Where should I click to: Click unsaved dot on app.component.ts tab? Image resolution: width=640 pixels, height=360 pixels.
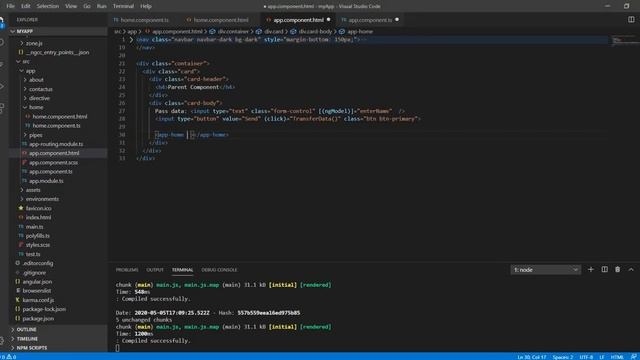pos(397,20)
